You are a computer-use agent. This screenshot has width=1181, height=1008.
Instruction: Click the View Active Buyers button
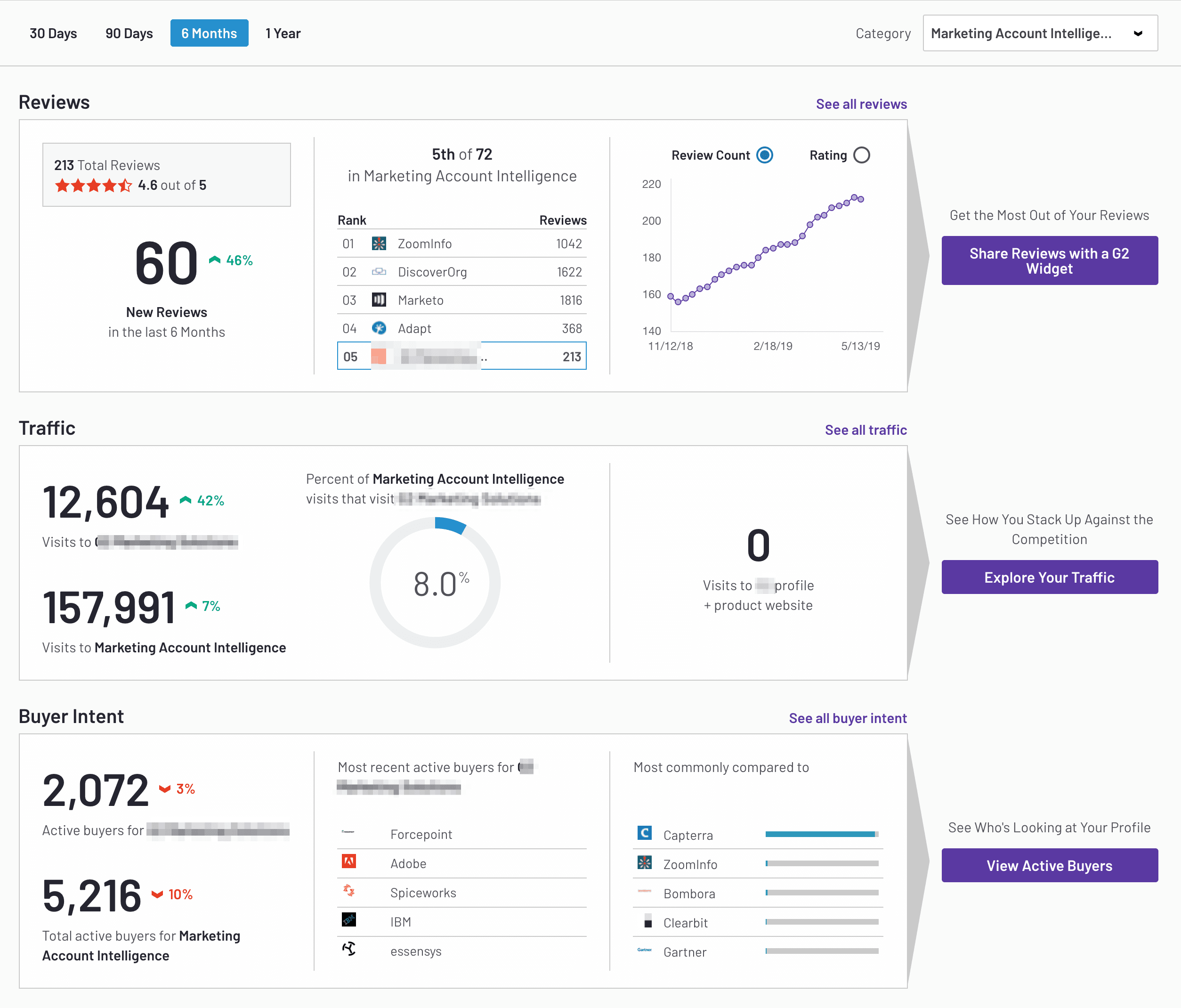coord(1049,865)
